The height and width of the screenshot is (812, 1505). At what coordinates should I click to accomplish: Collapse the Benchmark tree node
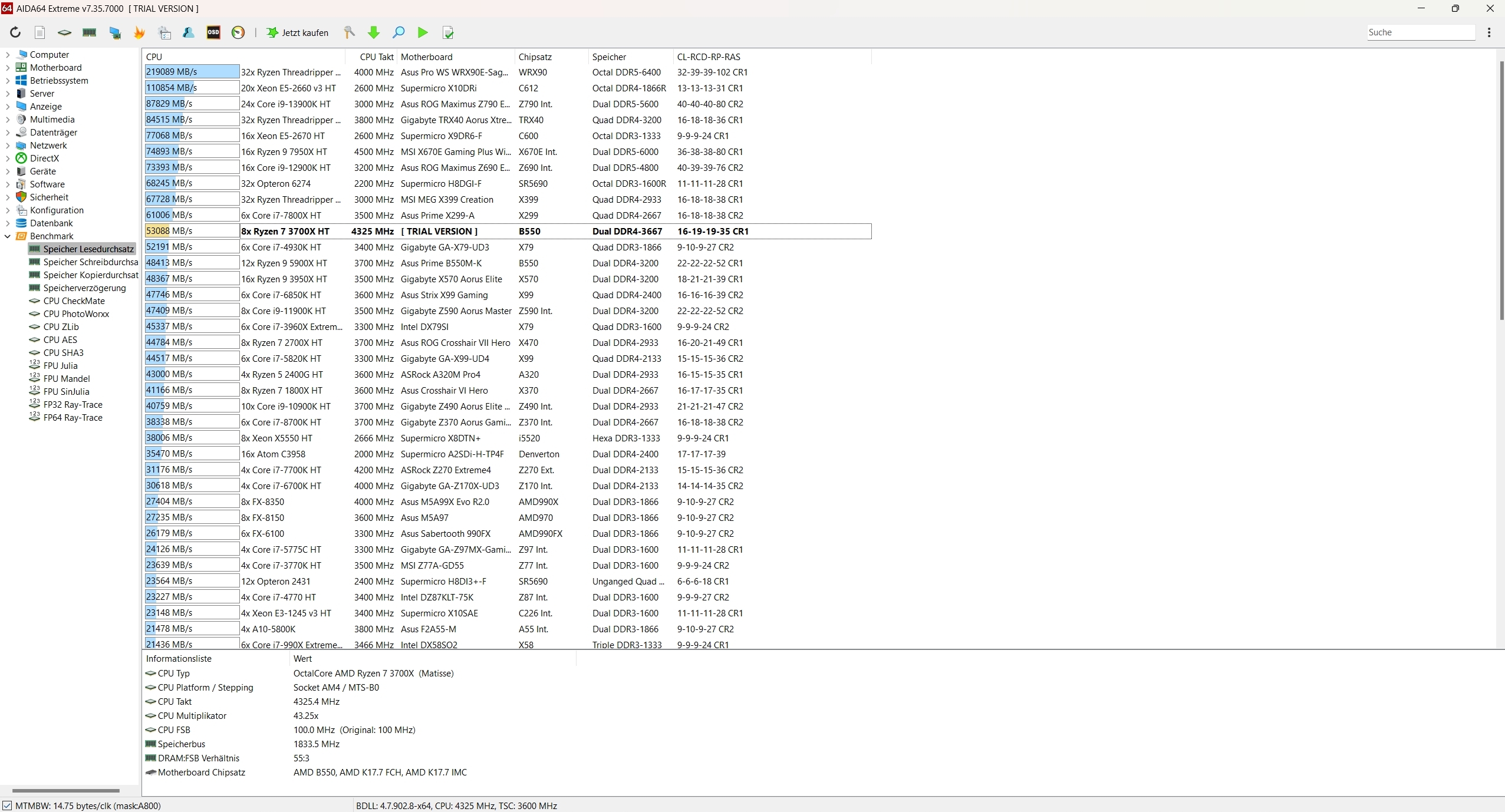[8, 236]
